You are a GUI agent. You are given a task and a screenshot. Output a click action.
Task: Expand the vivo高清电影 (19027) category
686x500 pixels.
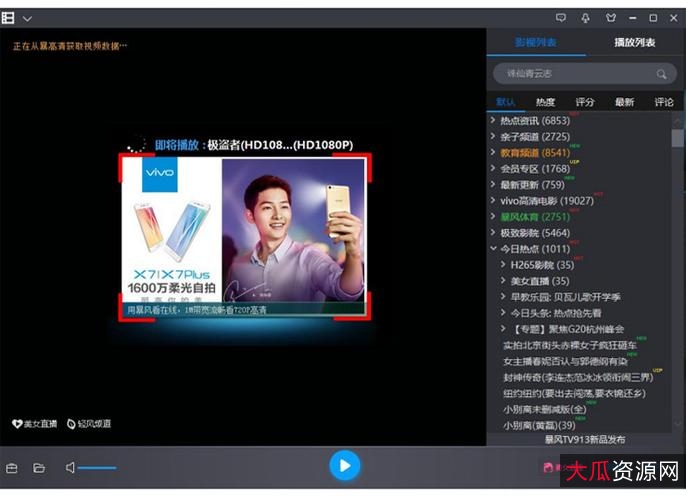[x=493, y=200]
